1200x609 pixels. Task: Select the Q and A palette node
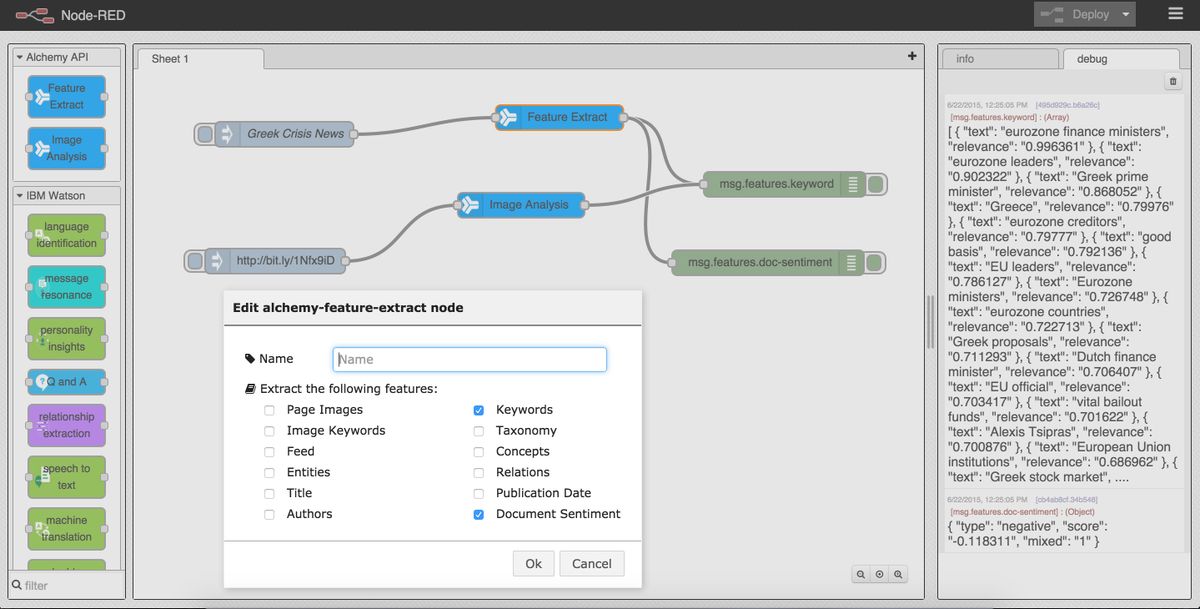66,382
